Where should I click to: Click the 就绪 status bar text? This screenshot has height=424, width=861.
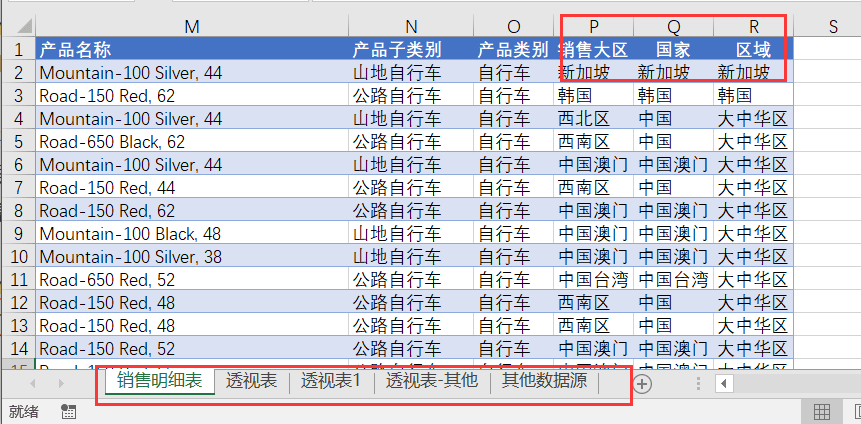click(24, 412)
